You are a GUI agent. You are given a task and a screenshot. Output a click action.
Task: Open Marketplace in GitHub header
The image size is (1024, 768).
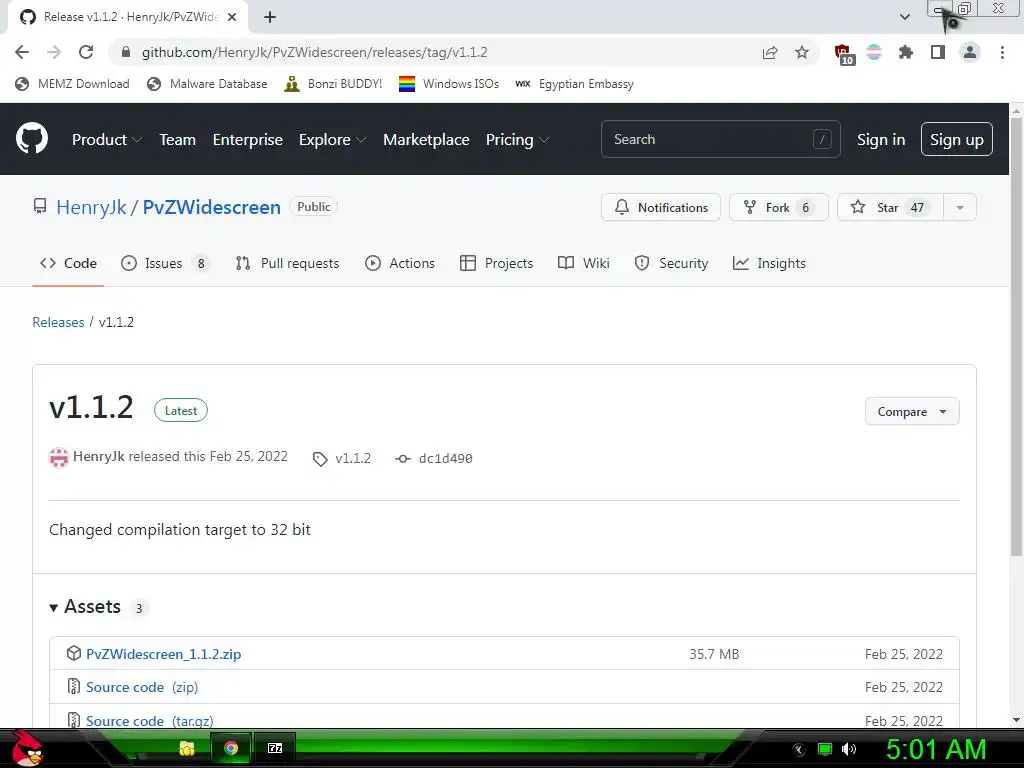click(x=426, y=140)
